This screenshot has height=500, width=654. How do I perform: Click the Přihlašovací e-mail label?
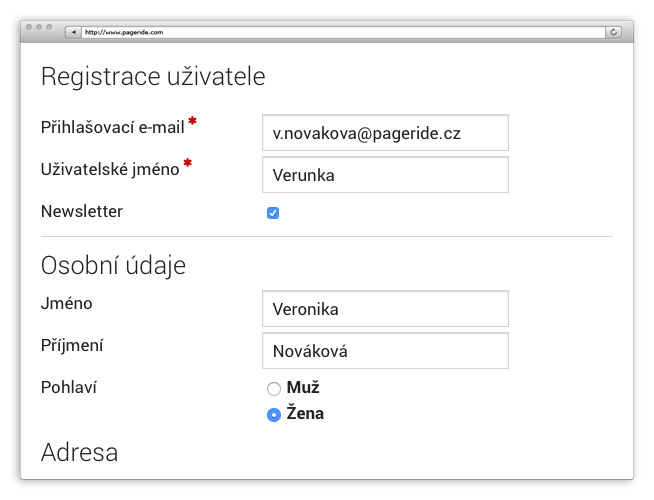click(113, 128)
